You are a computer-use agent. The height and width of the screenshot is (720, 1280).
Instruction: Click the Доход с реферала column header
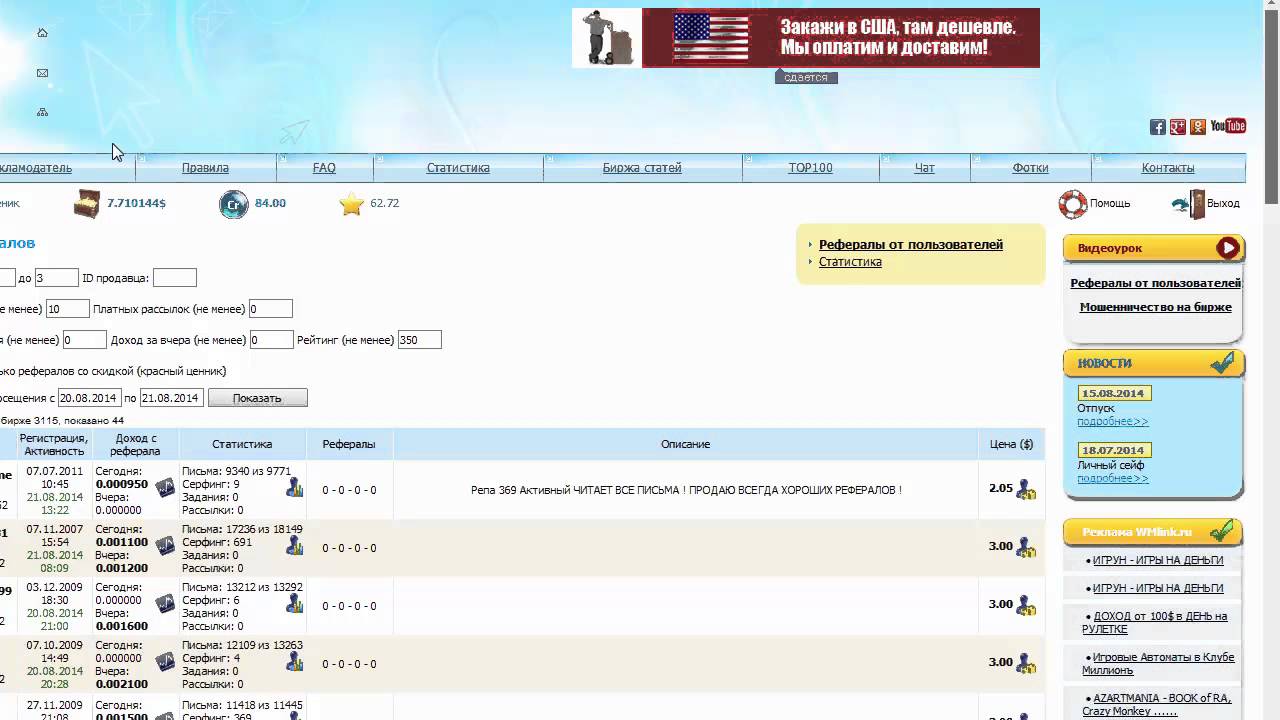pyautogui.click(x=135, y=444)
